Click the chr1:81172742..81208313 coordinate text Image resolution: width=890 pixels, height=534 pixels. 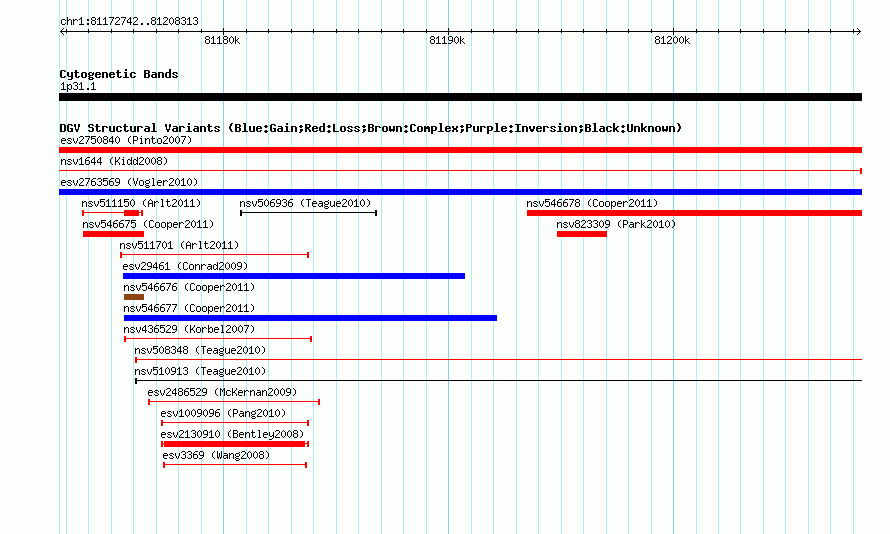point(129,21)
